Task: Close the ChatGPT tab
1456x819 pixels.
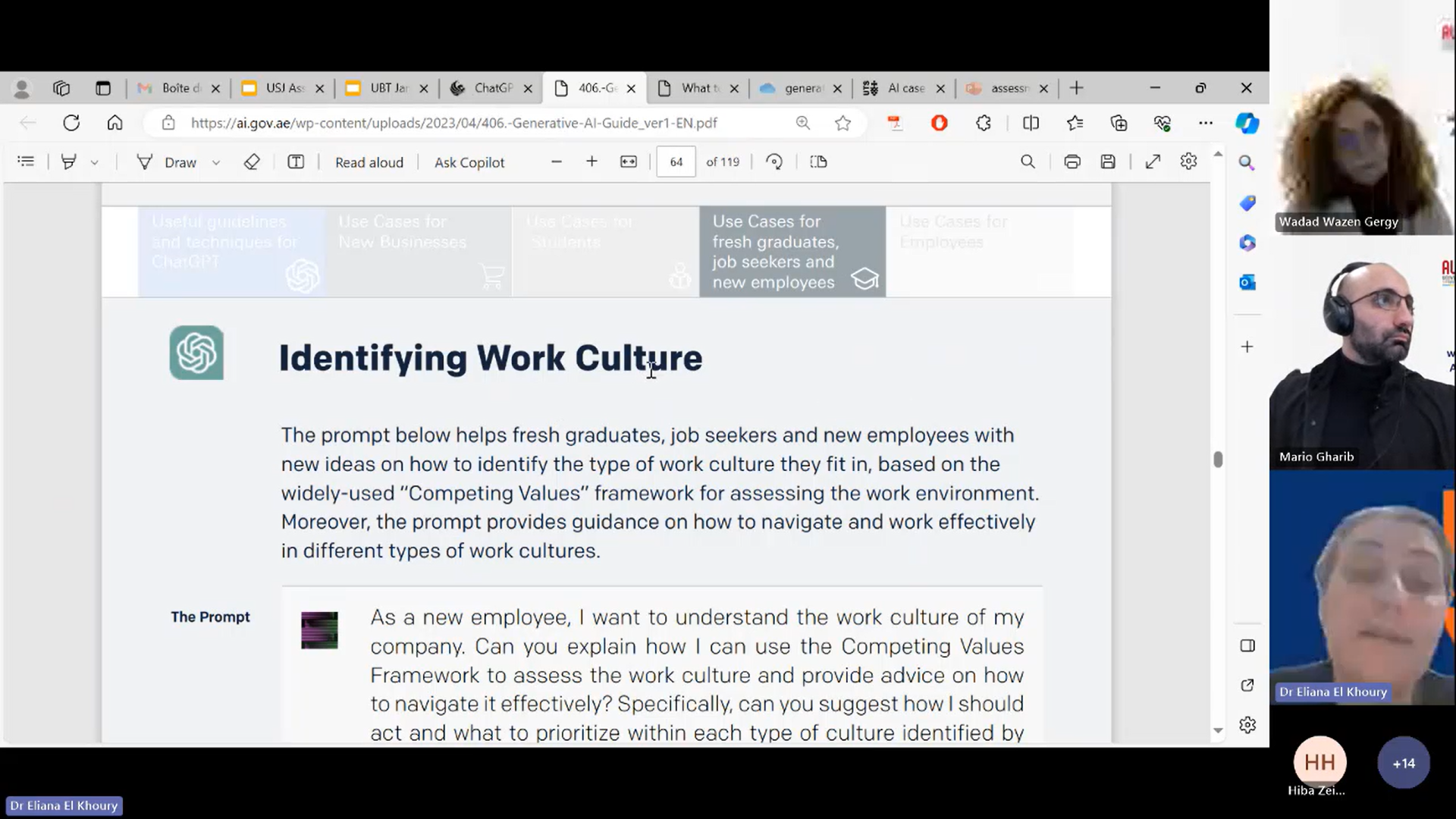Action: click(x=528, y=89)
